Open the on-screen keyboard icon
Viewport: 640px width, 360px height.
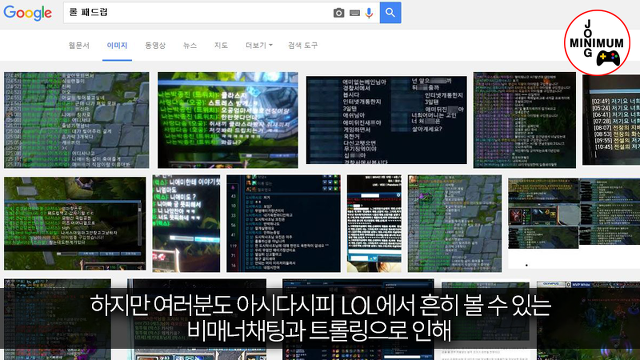[355, 13]
